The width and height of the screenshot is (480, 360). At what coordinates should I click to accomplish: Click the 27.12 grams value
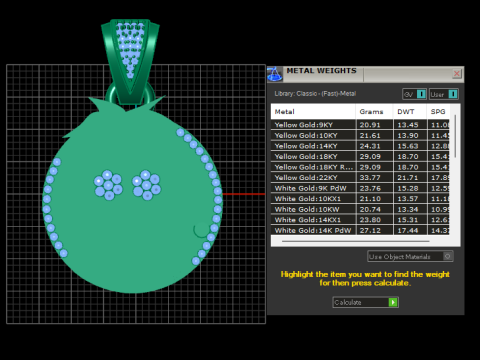coord(370,230)
